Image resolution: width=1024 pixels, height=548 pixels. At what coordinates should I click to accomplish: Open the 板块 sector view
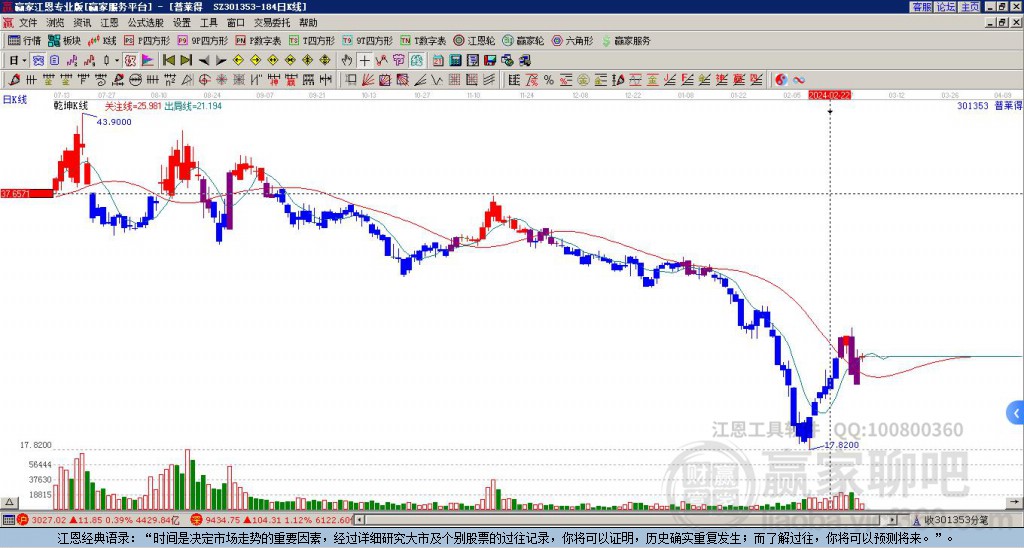point(64,40)
